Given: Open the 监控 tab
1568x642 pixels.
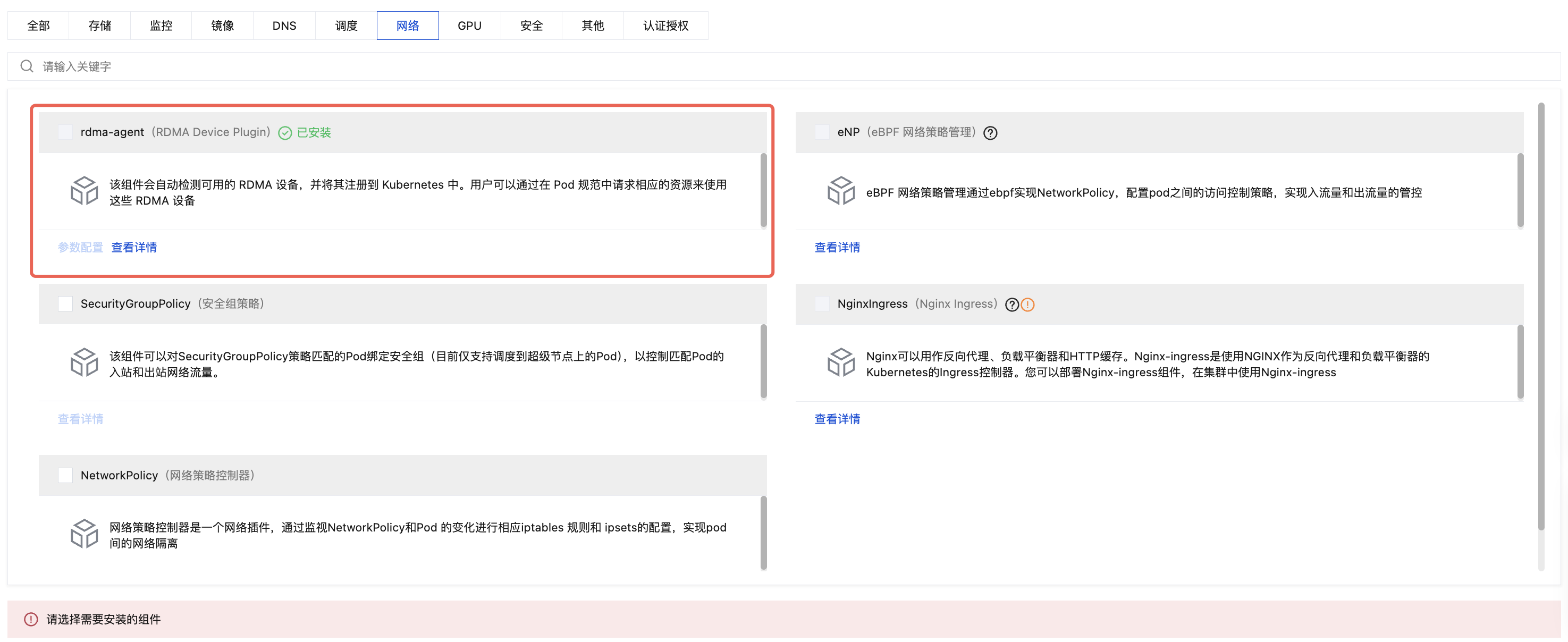Looking at the screenshot, I should coord(161,26).
